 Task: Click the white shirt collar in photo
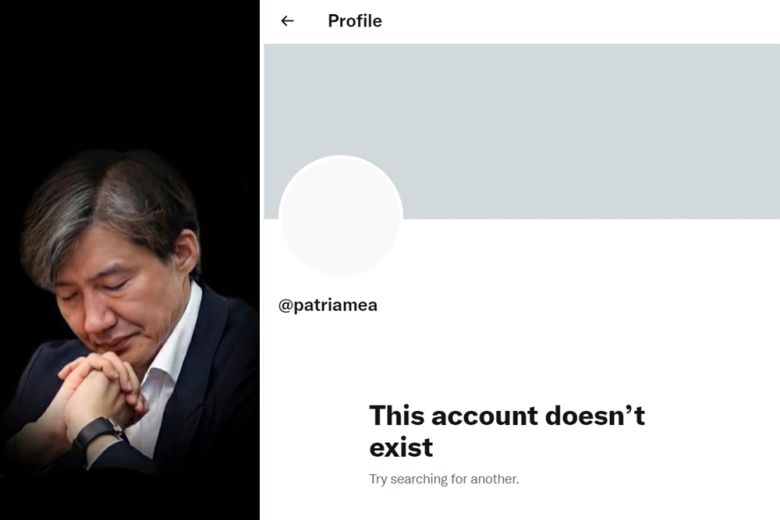[x=180, y=340]
